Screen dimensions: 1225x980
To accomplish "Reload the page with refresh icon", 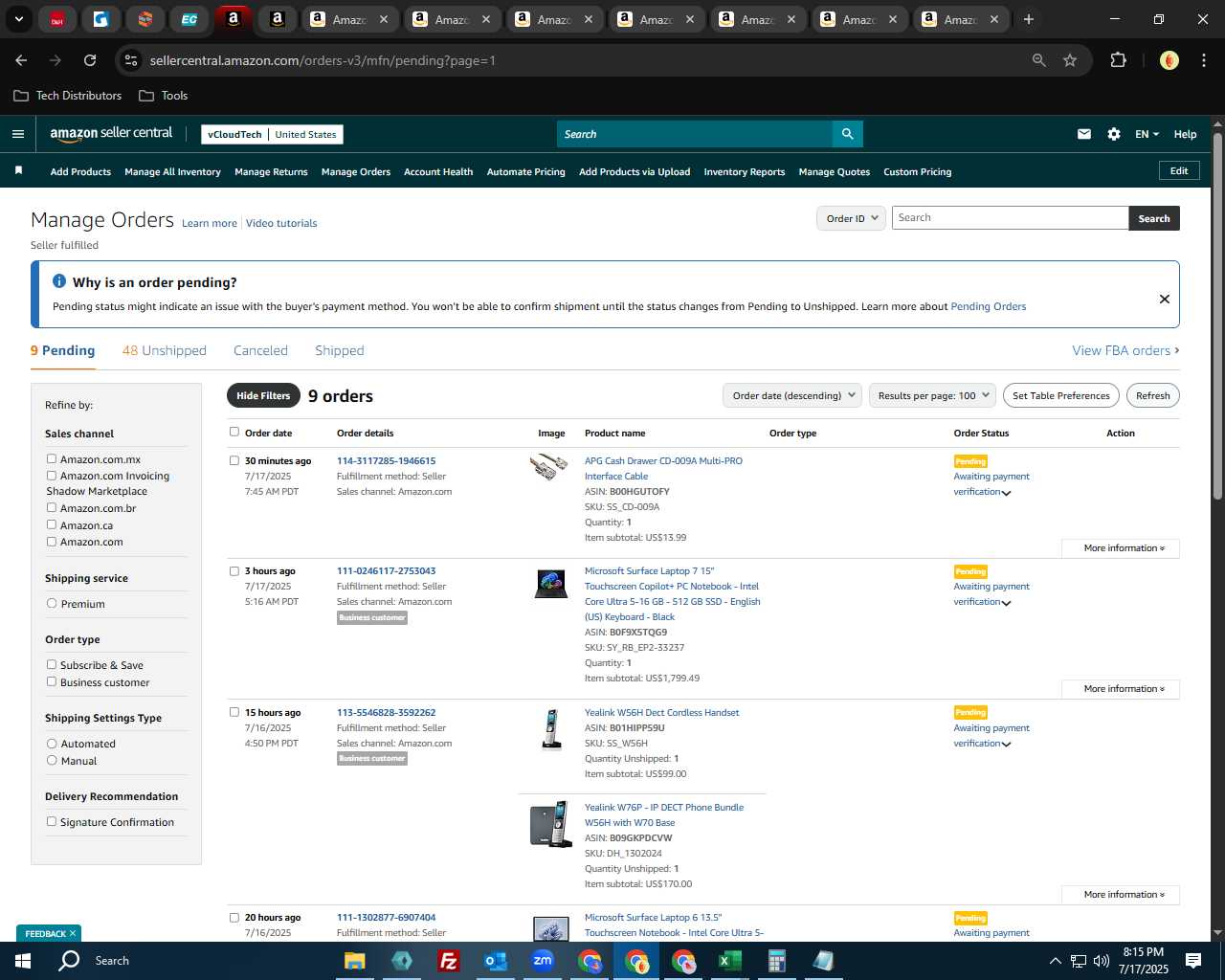I will coord(90,60).
